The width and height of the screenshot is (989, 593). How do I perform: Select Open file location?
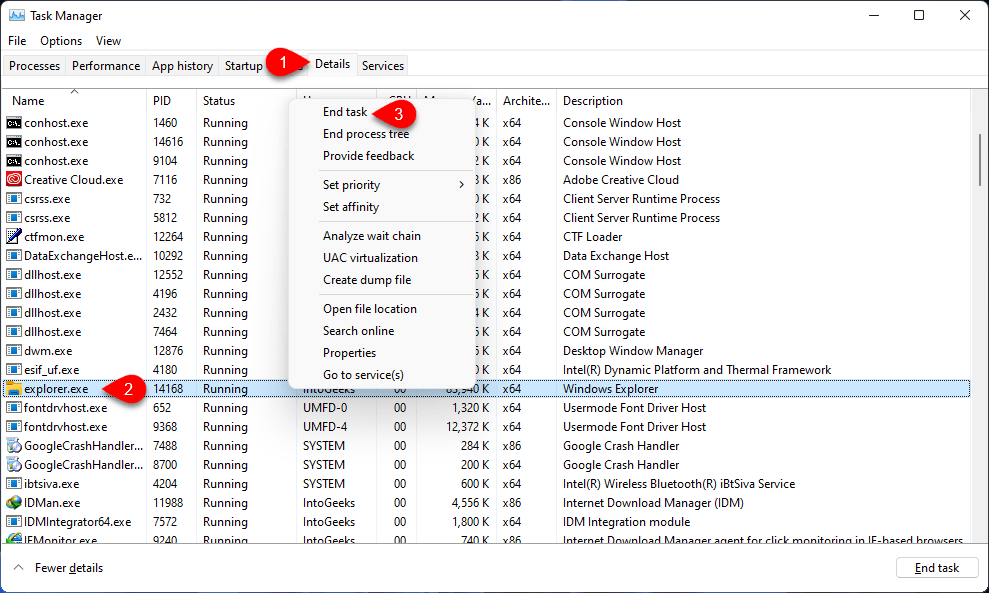tap(370, 309)
